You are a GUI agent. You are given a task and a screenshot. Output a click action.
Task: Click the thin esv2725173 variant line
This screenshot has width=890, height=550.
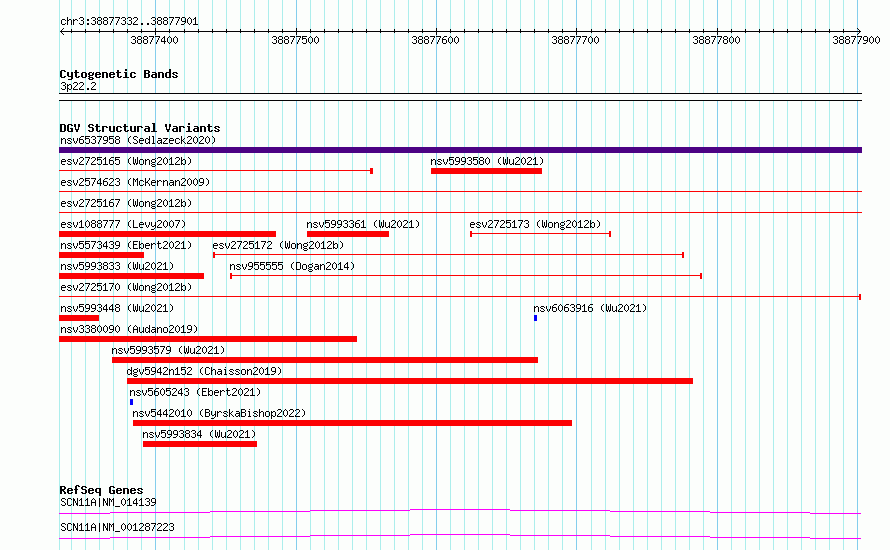pyautogui.click(x=540, y=234)
